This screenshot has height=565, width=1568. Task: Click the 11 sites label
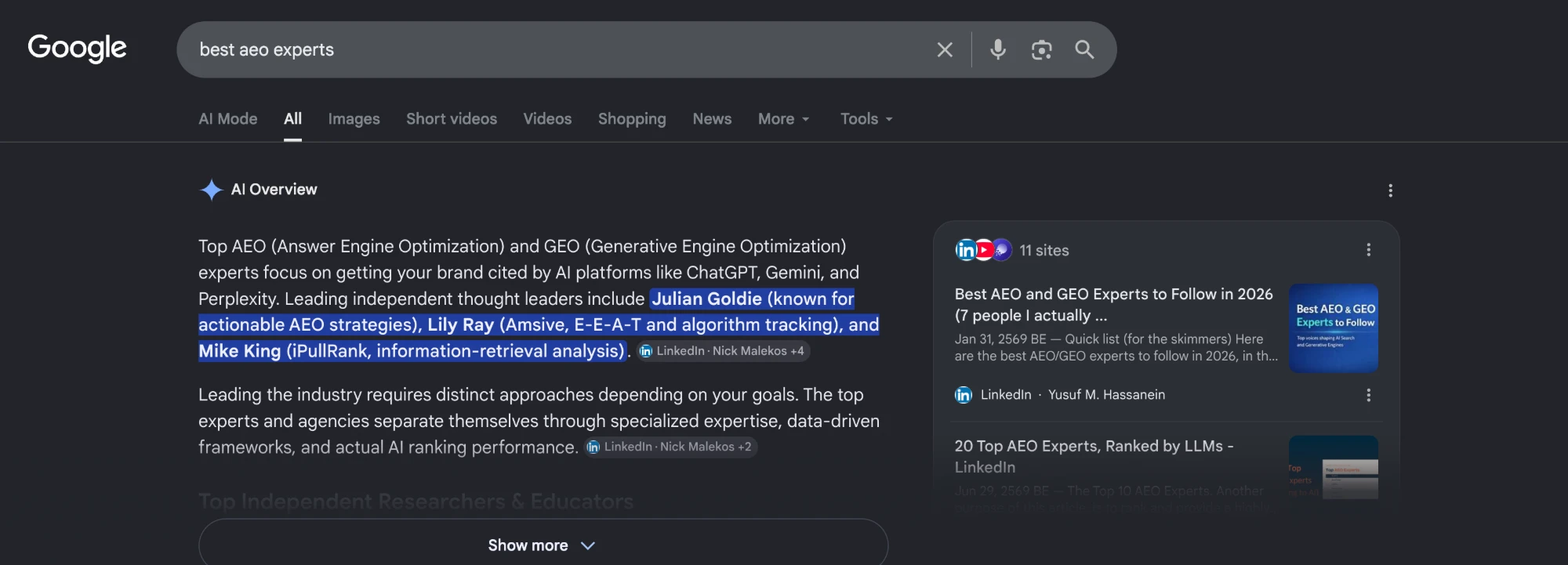(x=1044, y=250)
